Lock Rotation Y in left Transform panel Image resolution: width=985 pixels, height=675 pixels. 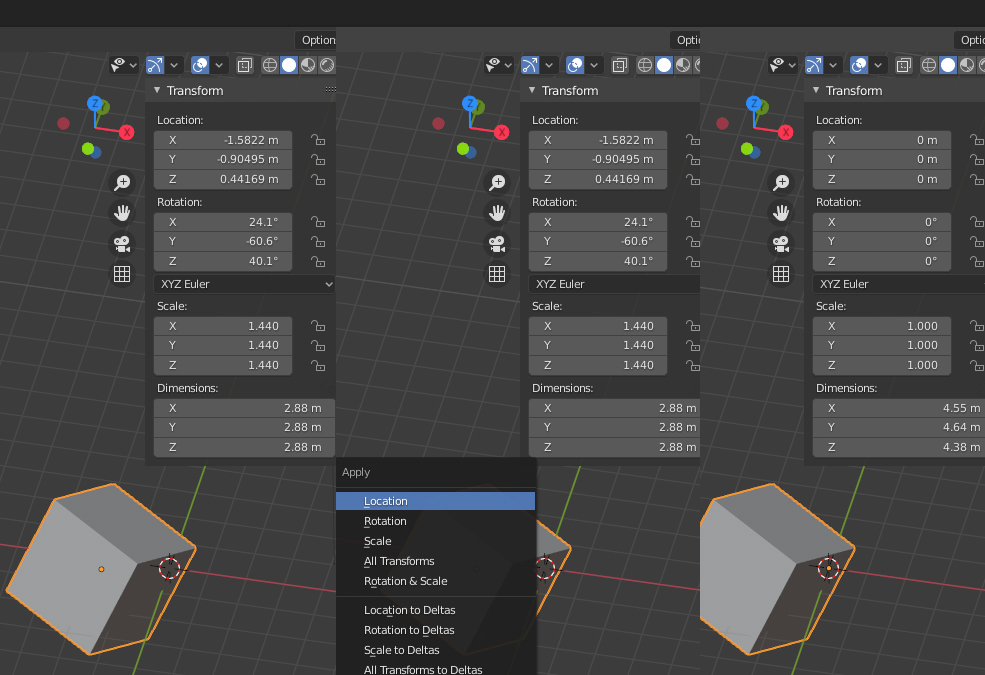[x=318, y=241]
